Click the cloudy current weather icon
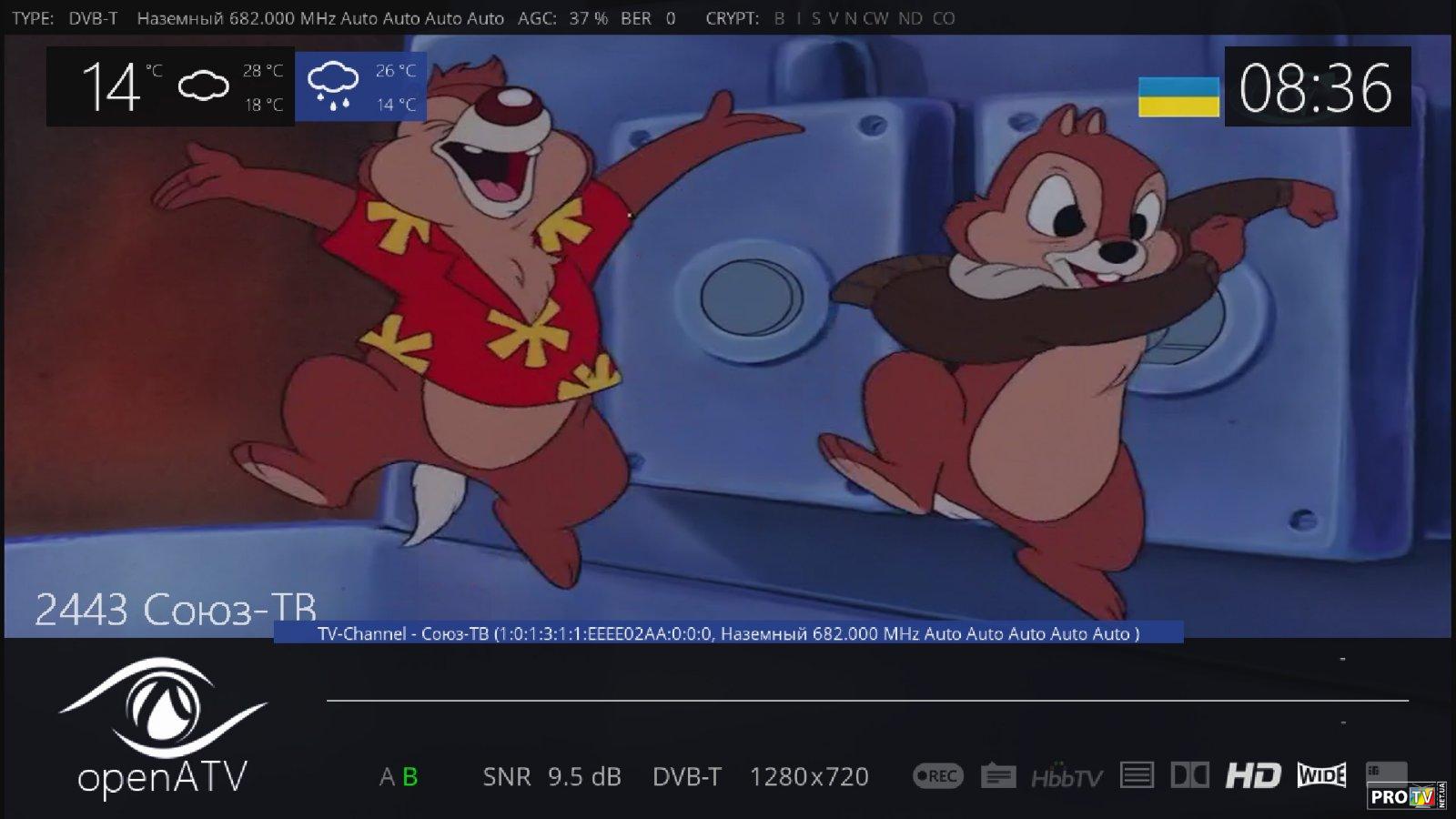 [203, 87]
